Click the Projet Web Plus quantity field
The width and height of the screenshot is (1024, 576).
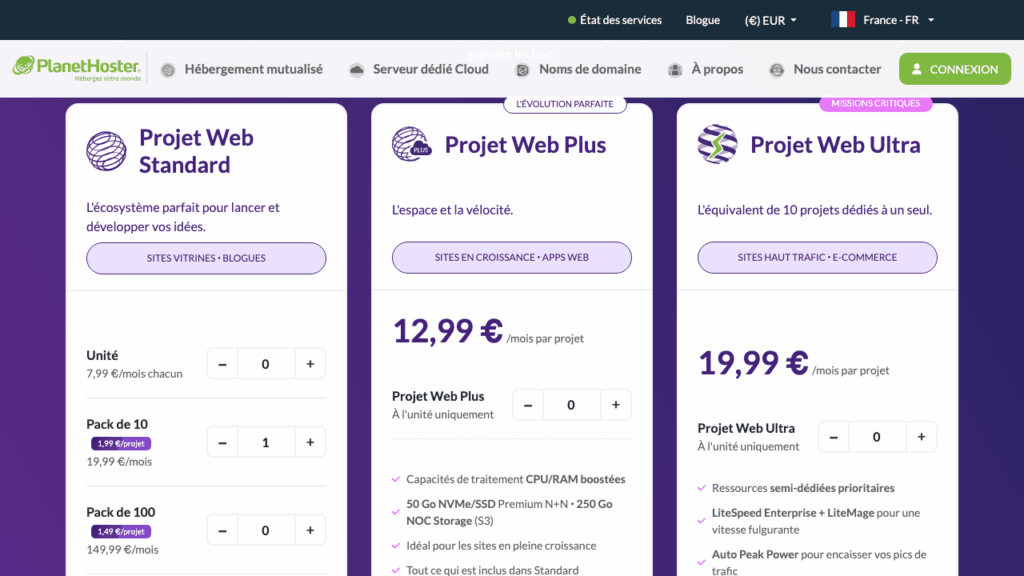(571, 405)
